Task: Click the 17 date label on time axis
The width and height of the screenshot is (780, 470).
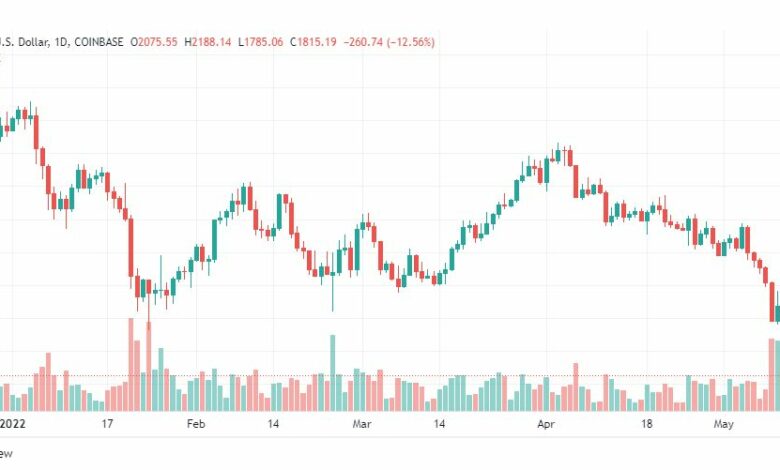Action: (107, 424)
